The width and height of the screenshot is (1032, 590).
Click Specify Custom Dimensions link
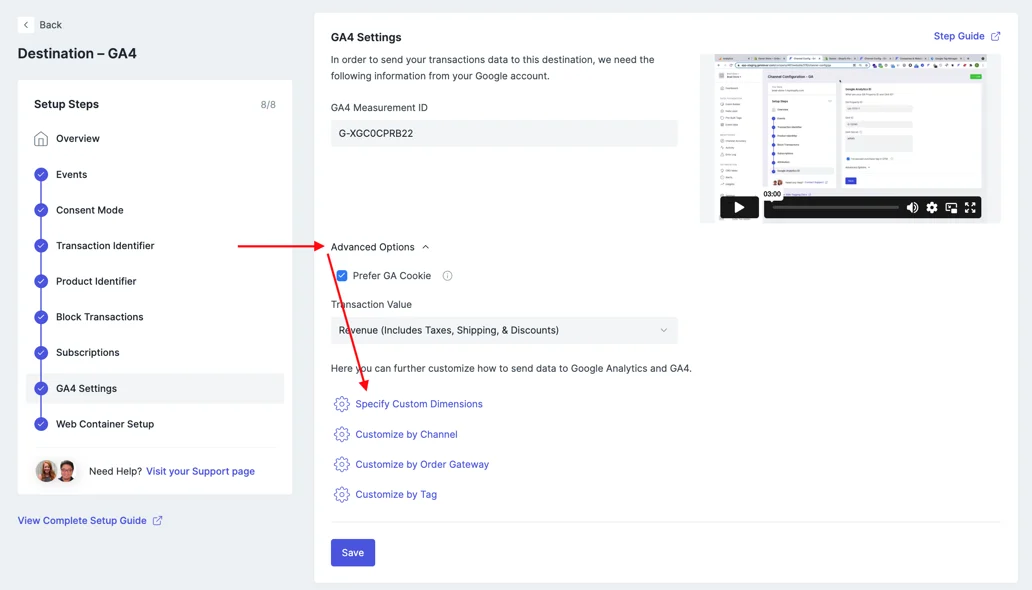click(x=419, y=404)
